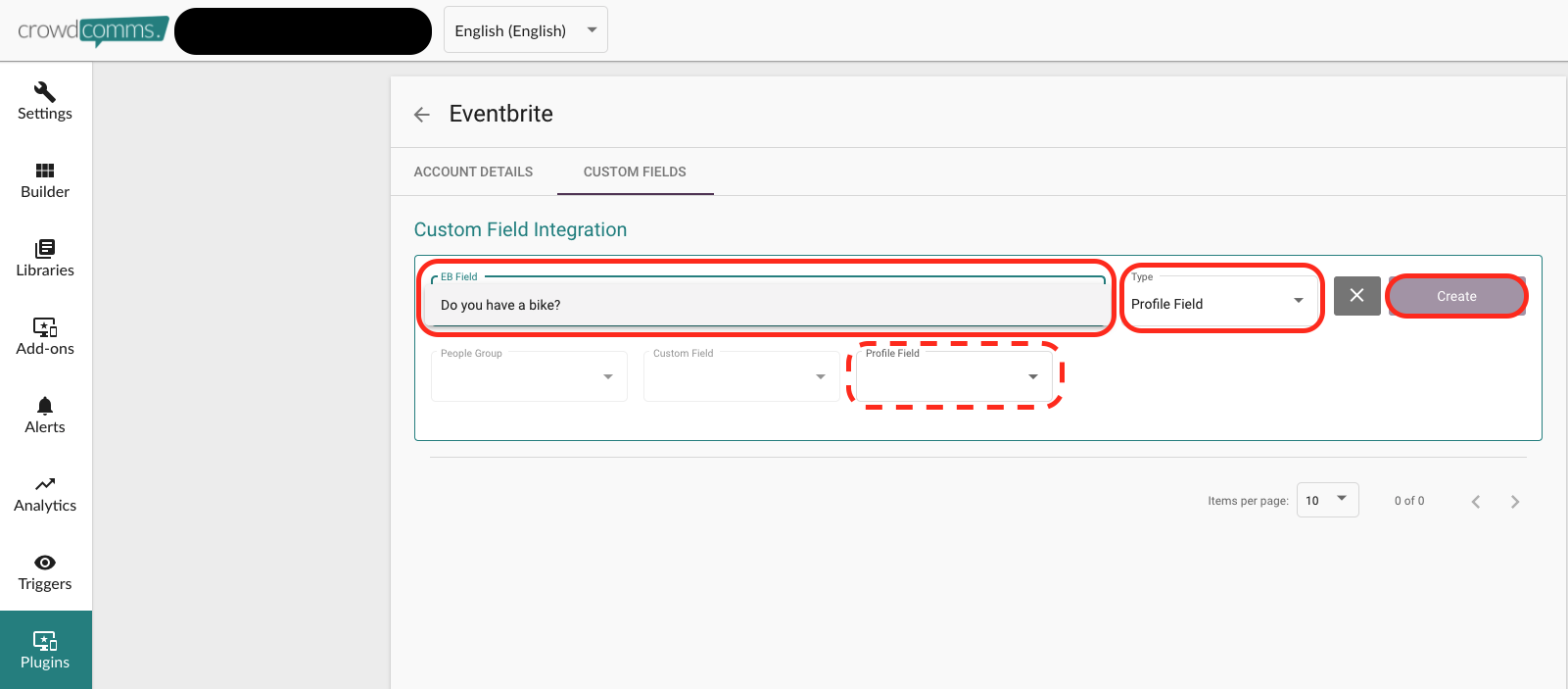Screen dimensions: 1568x689
Task: Switch to the Account Details tab
Action: [473, 172]
